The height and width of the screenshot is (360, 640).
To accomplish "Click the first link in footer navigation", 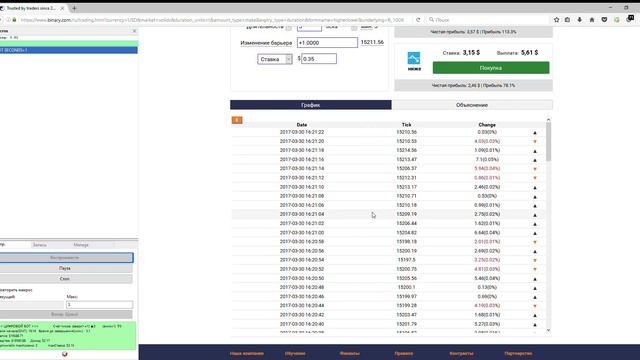I will pyautogui.click(x=247, y=353).
